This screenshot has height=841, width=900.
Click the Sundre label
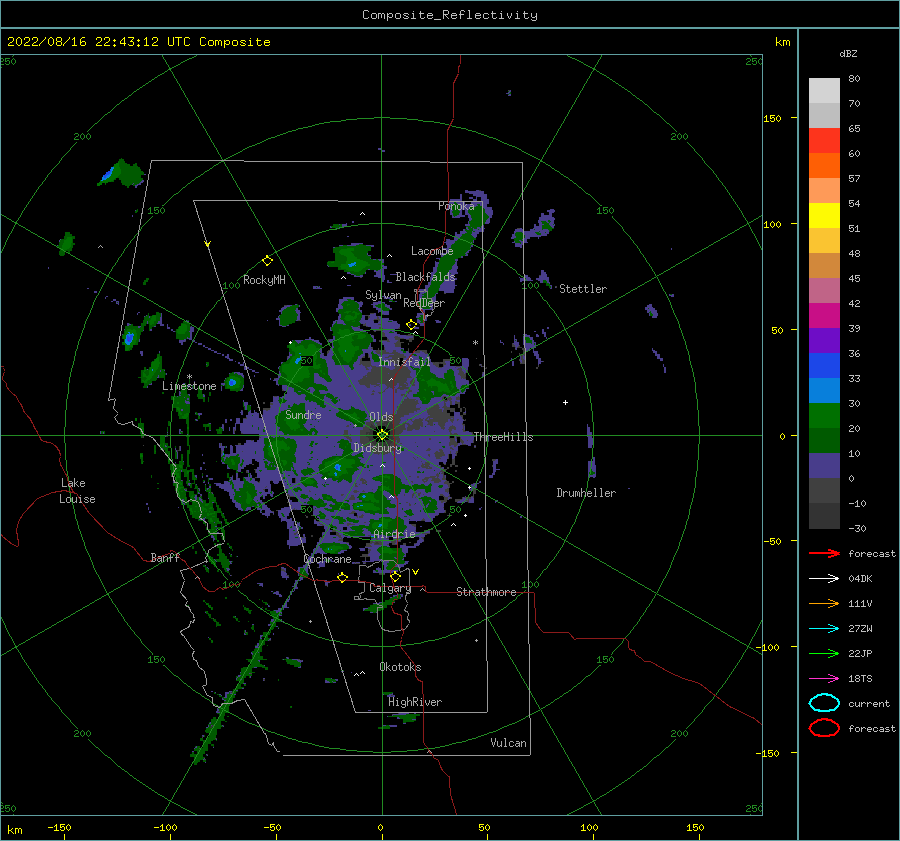(x=303, y=415)
